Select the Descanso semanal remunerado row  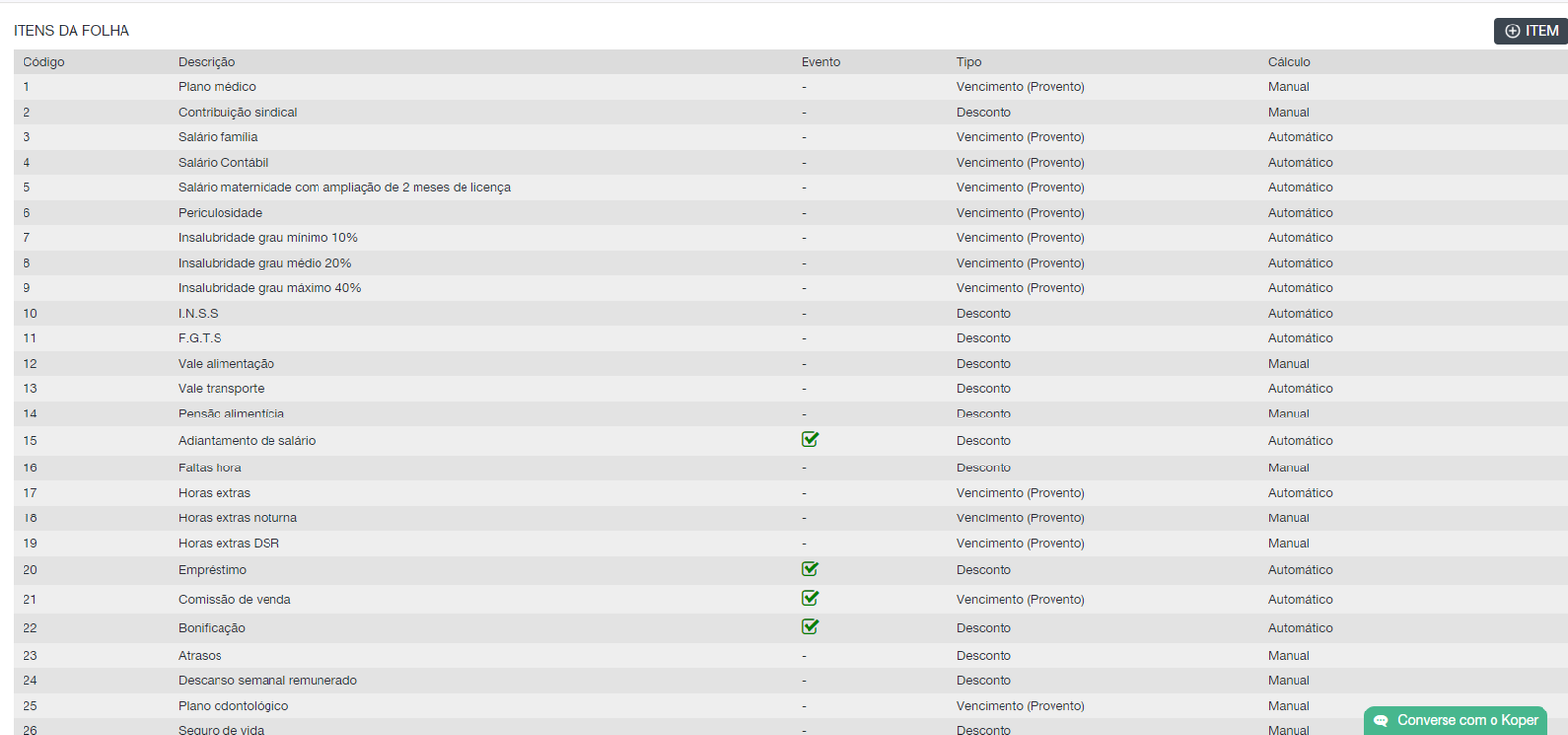tap(267, 681)
